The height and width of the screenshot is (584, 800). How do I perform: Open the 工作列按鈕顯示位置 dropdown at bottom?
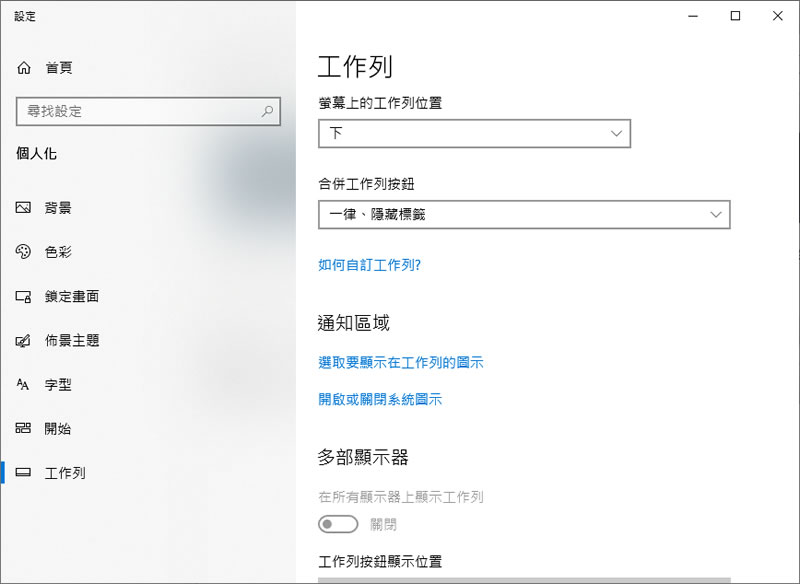(x=524, y=580)
